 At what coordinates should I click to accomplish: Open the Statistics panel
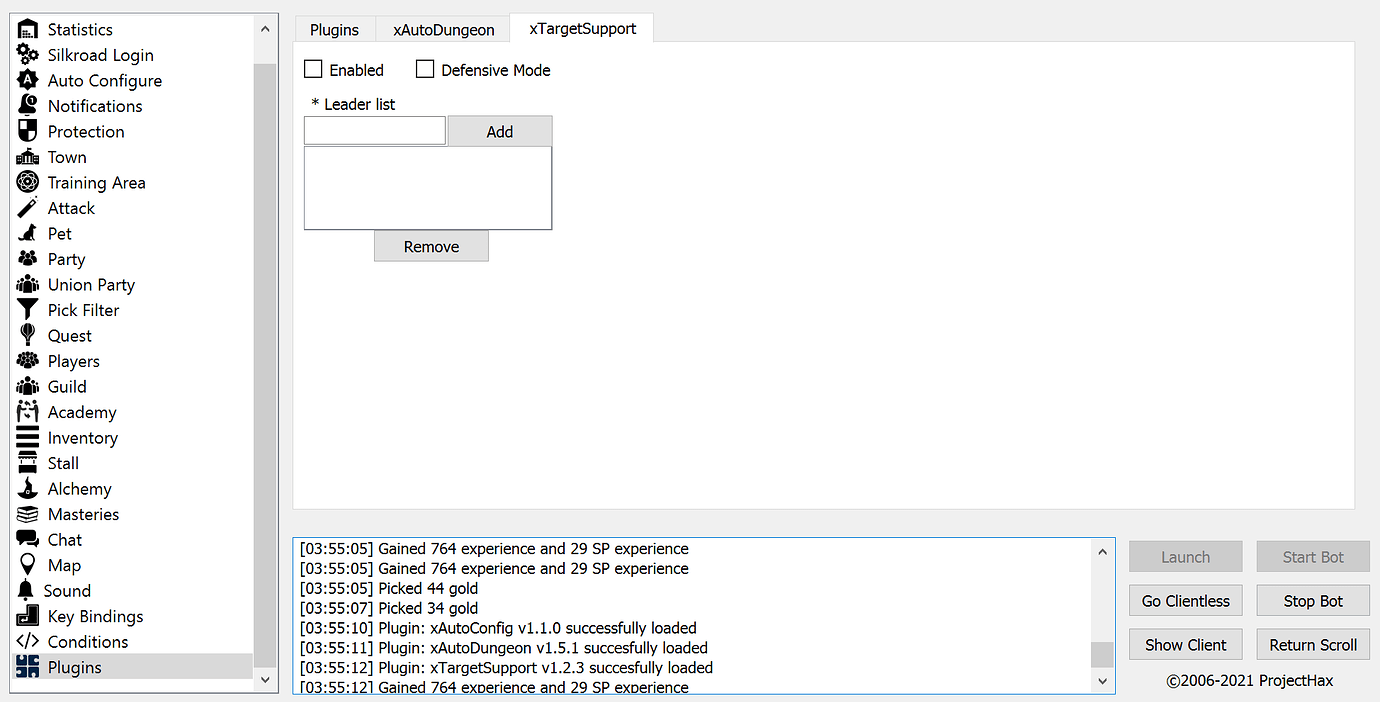click(78, 29)
